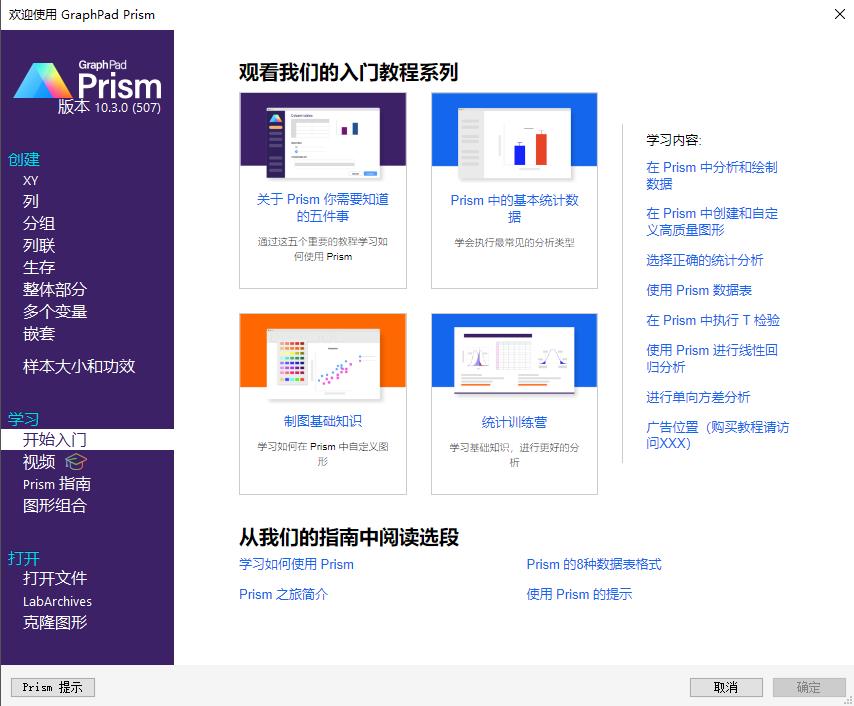The width and height of the screenshot is (854, 706).
Task: Click the 通过这五个重要的教程学习如何使用 Prism description
Action: (x=323, y=249)
